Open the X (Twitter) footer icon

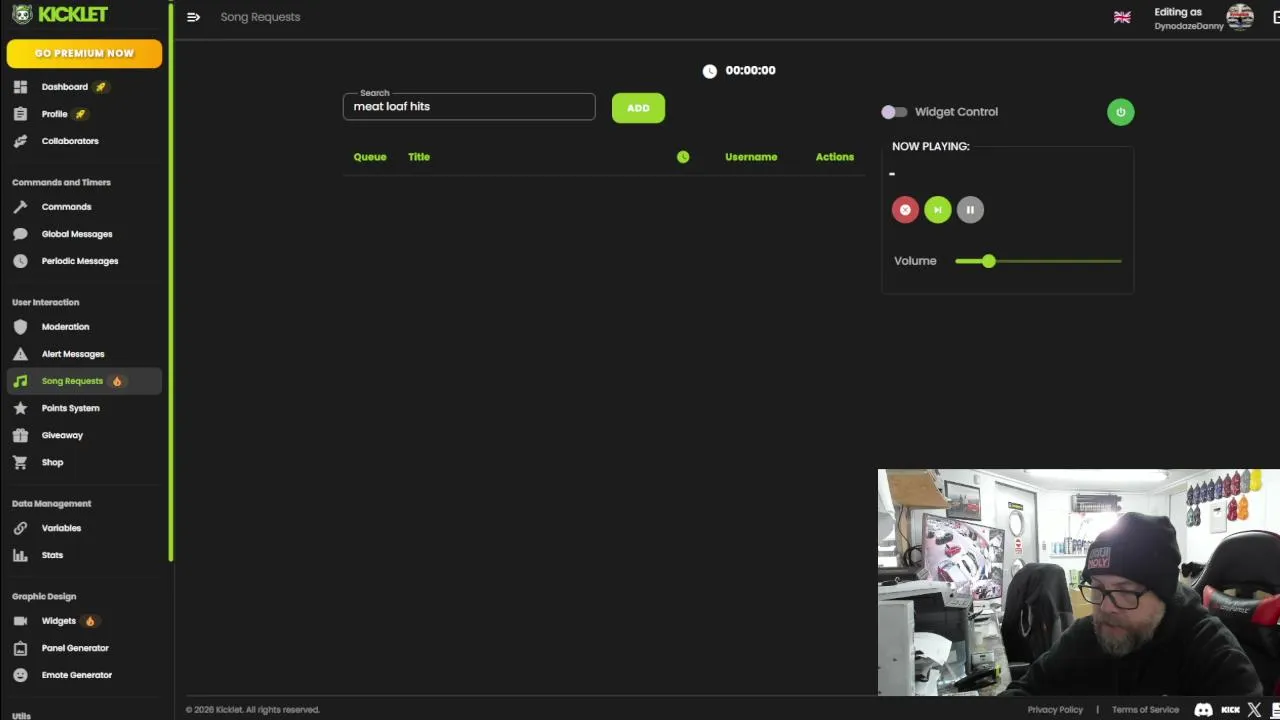pyautogui.click(x=1255, y=710)
